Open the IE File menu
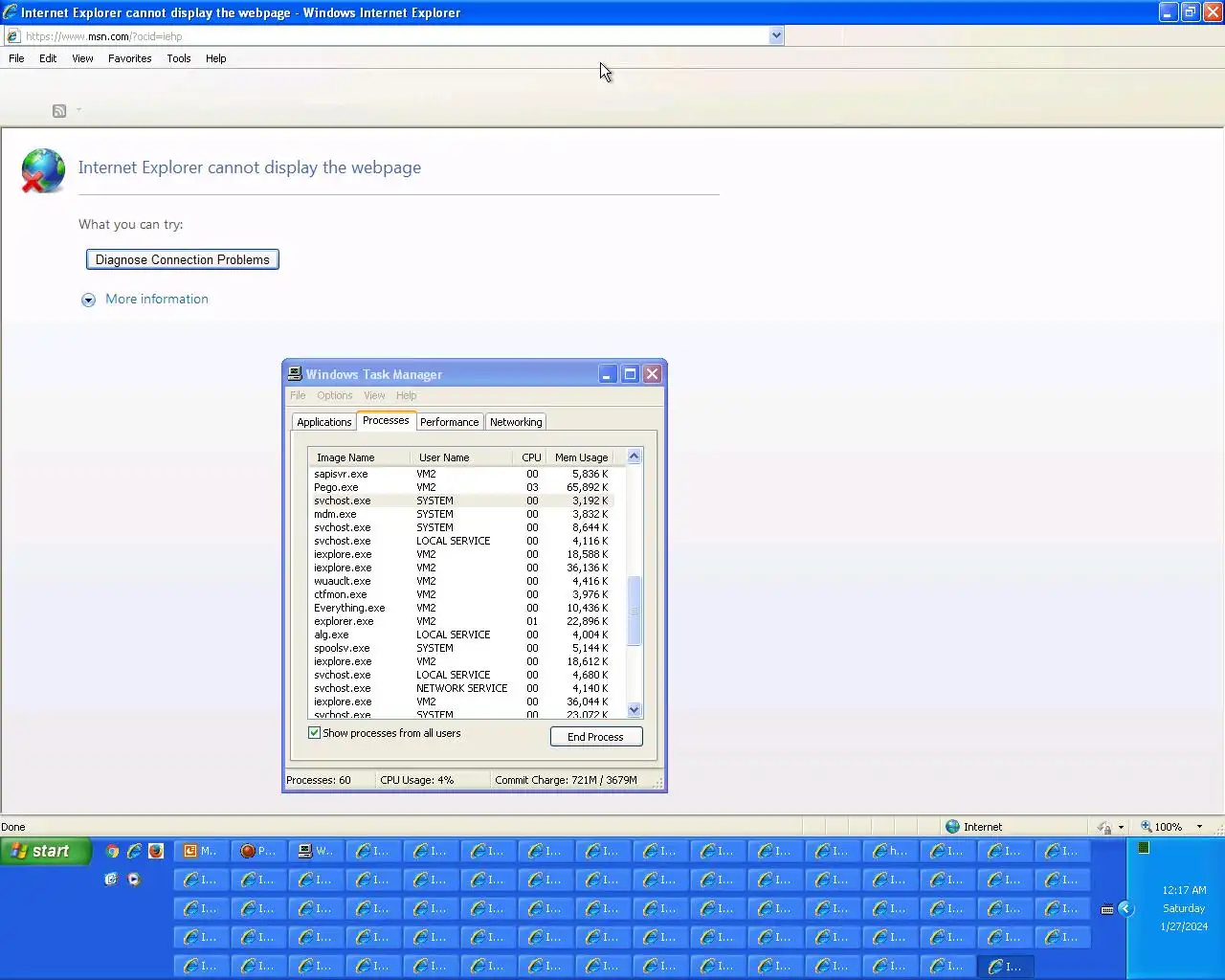The height and width of the screenshot is (980, 1225). 16,58
